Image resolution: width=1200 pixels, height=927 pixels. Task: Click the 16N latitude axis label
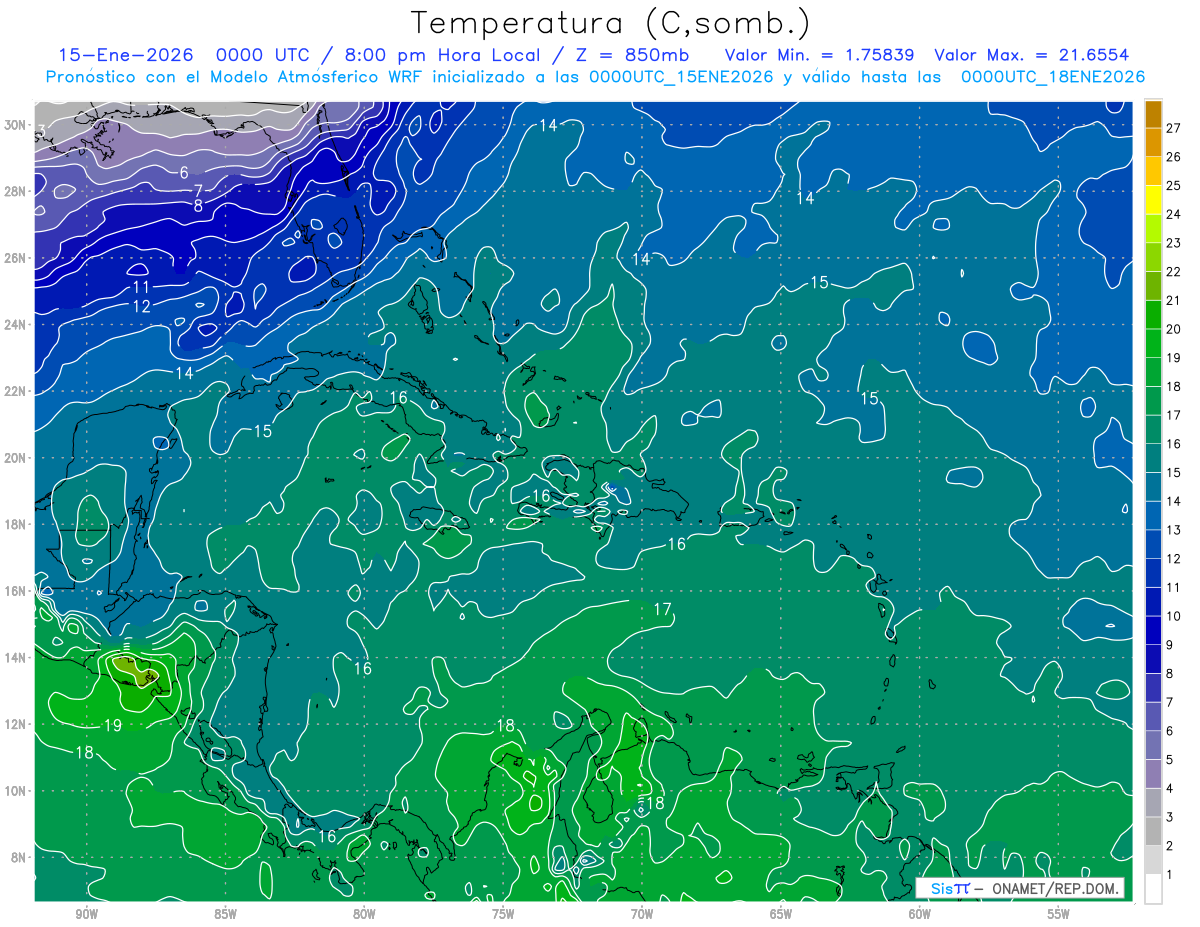pos(15,591)
